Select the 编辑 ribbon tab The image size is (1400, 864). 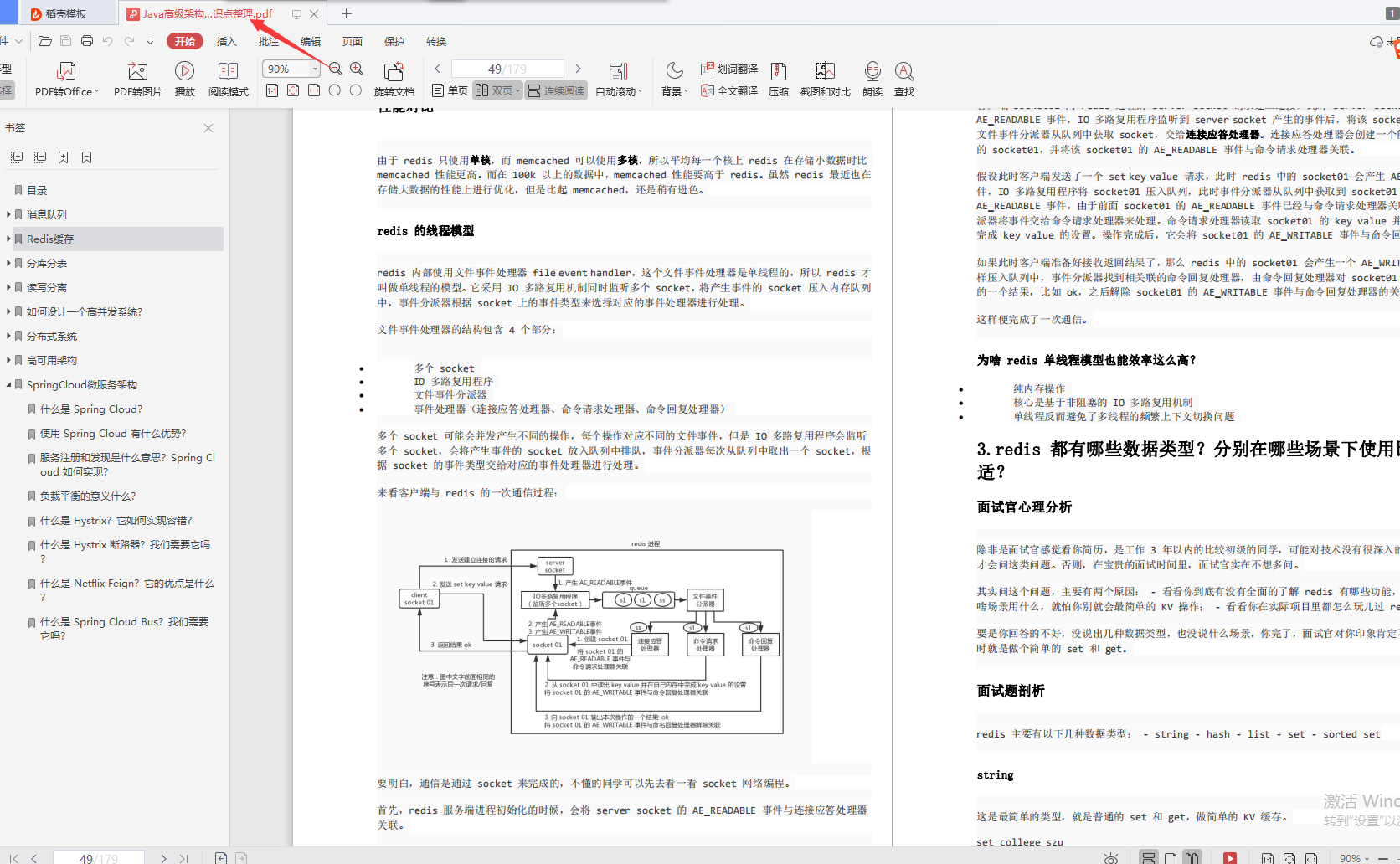[311, 41]
